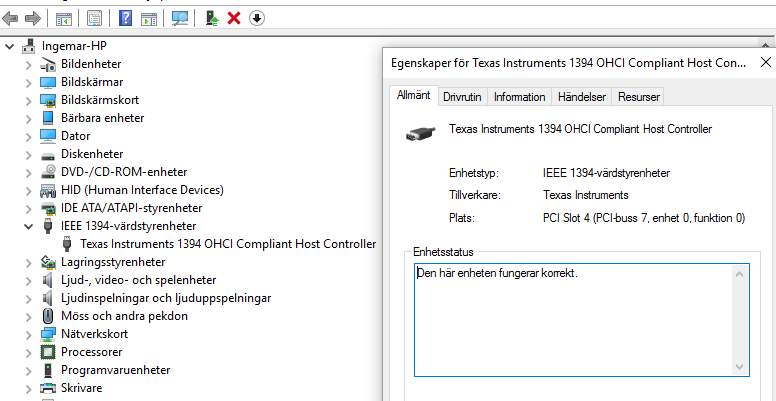Click the FireWire device icon in properties dialog

pyautogui.click(x=421, y=133)
